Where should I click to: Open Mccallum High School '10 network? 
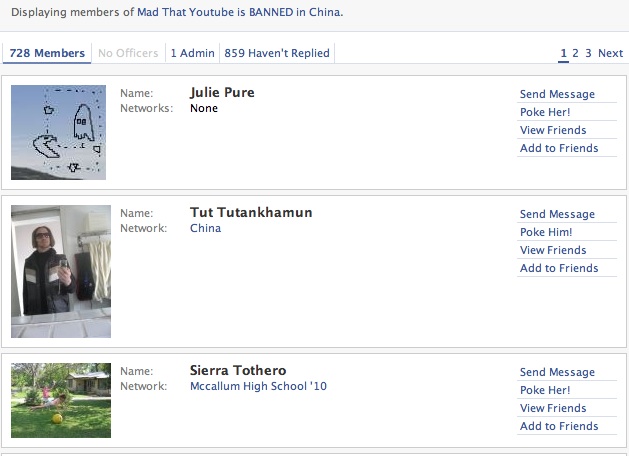(258, 386)
